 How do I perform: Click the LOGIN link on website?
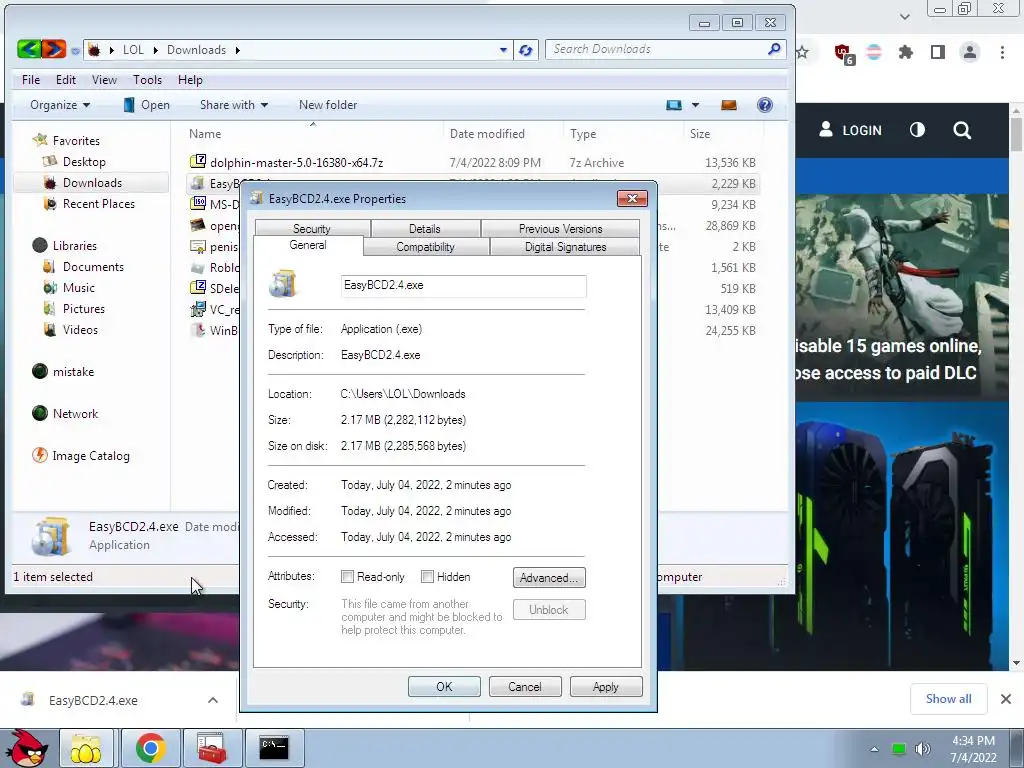coord(850,130)
